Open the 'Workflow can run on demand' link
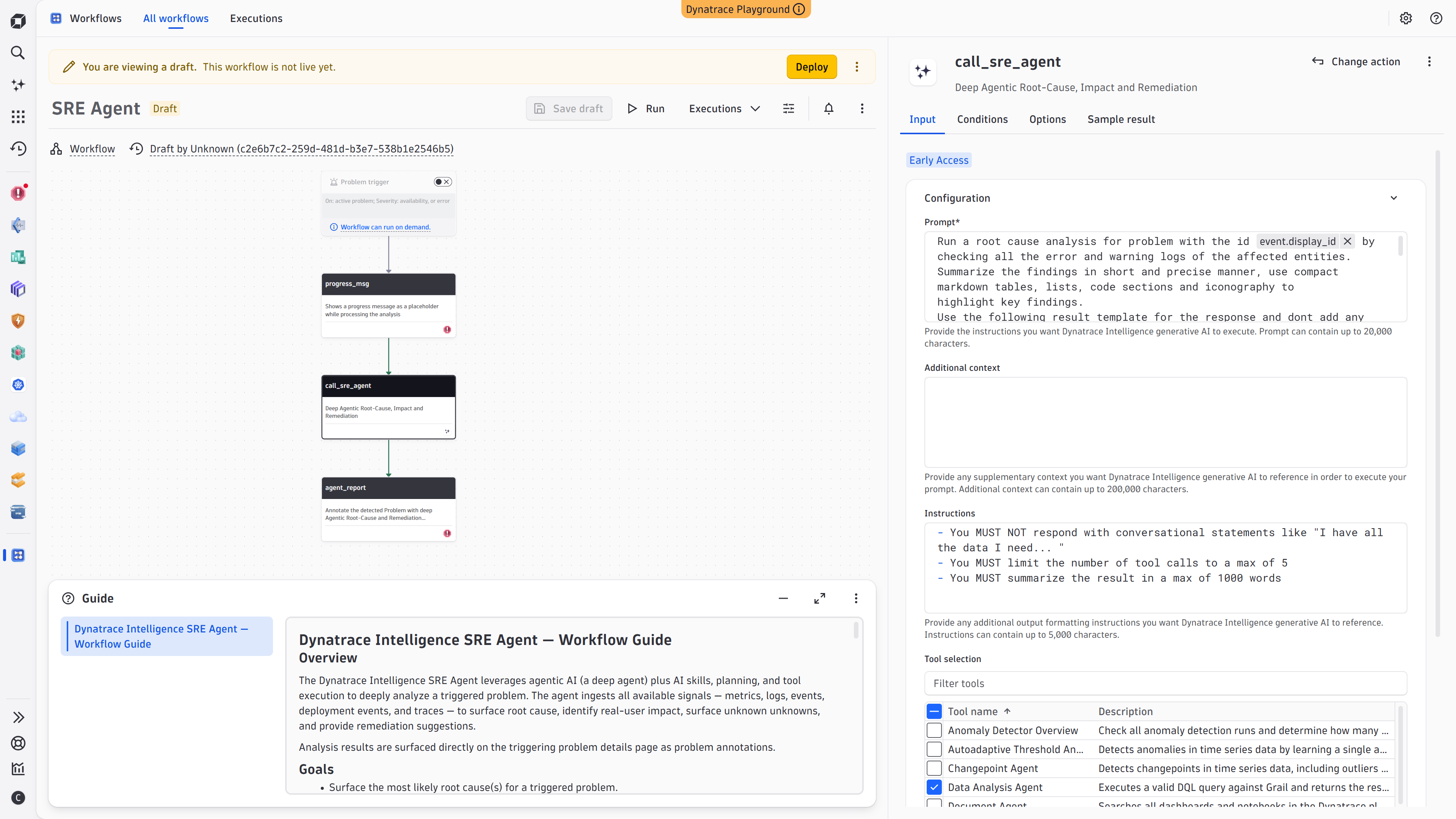This screenshot has height=819, width=1456. [x=386, y=227]
